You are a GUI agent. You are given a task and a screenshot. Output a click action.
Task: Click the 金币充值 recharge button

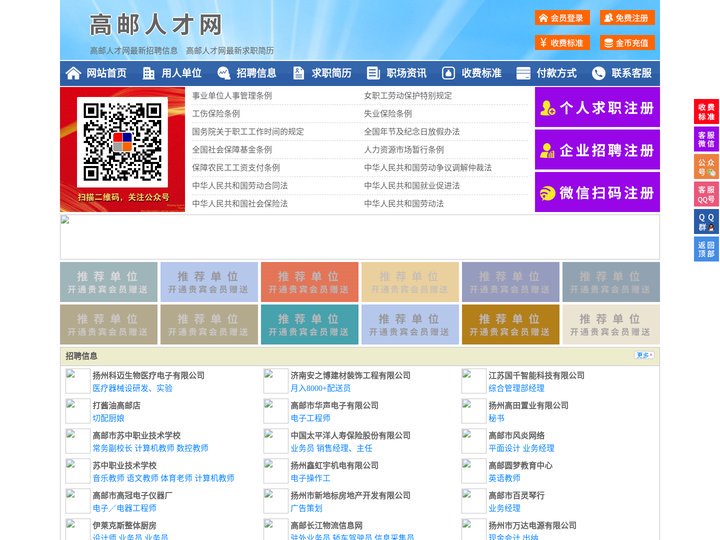[x=627, y=43]
